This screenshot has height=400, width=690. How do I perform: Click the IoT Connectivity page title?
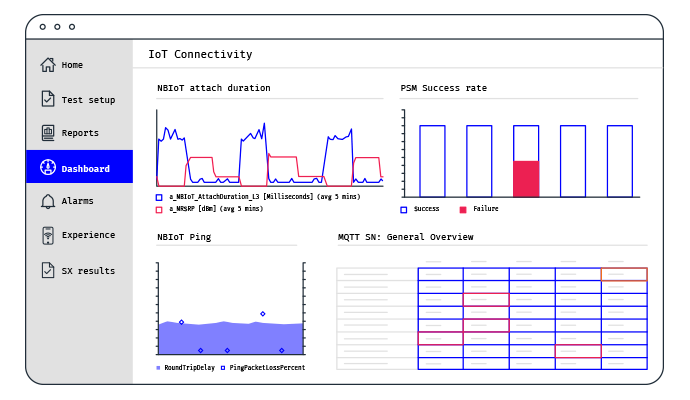coord(200,54)
